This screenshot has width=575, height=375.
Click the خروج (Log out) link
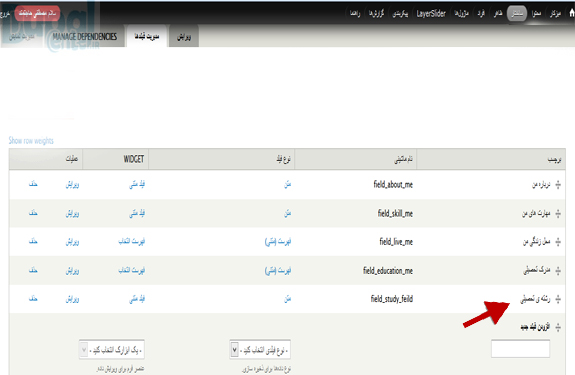[x=5, y=14]
